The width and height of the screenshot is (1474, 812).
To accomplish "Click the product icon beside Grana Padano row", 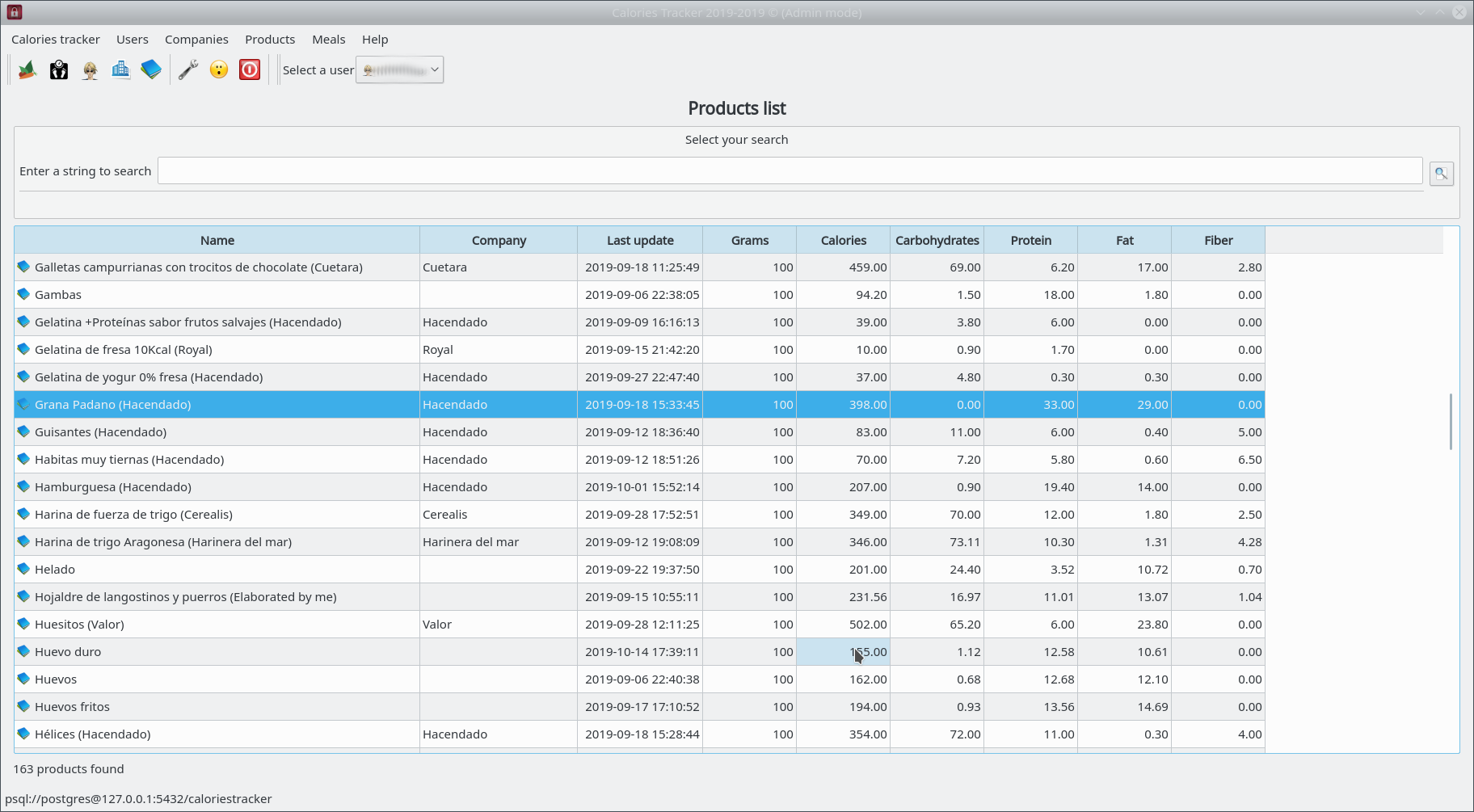I will tap(23, 404).
